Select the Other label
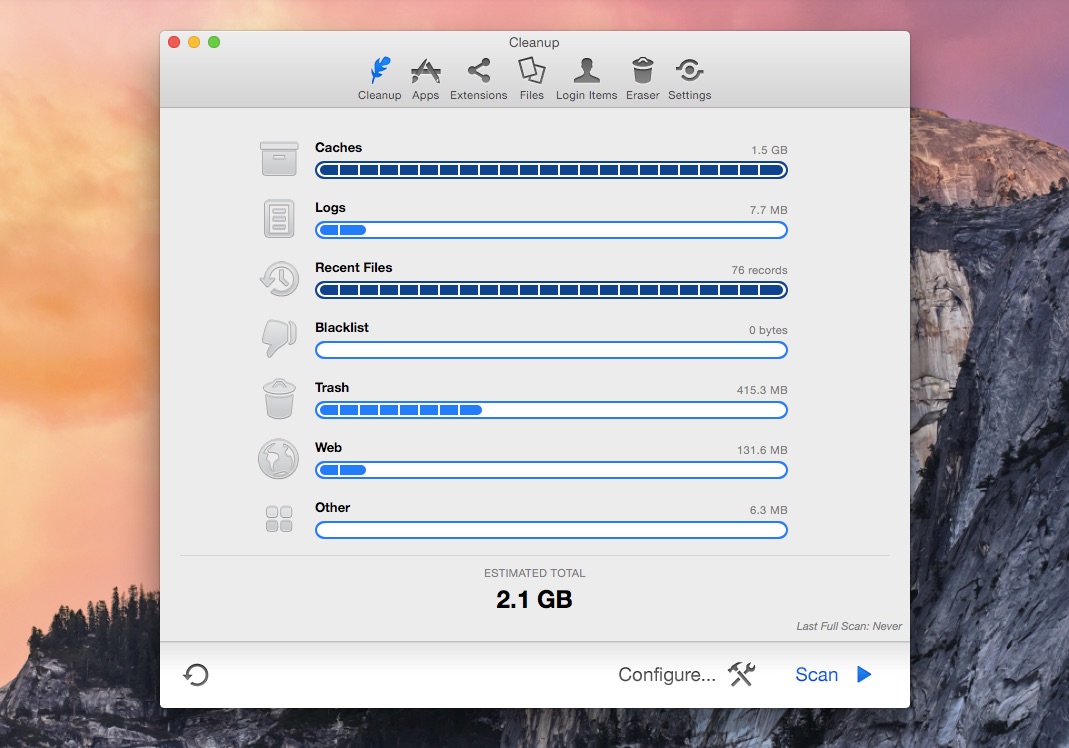Viewport: 1069px width, 748px height. pyautogui.click(x=332, y=507)
